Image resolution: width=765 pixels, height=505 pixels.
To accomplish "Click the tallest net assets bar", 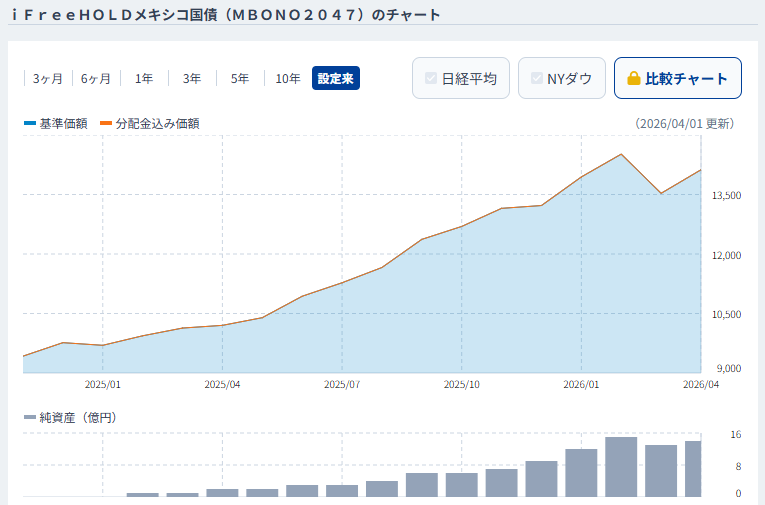I will [x=621, y=467].
